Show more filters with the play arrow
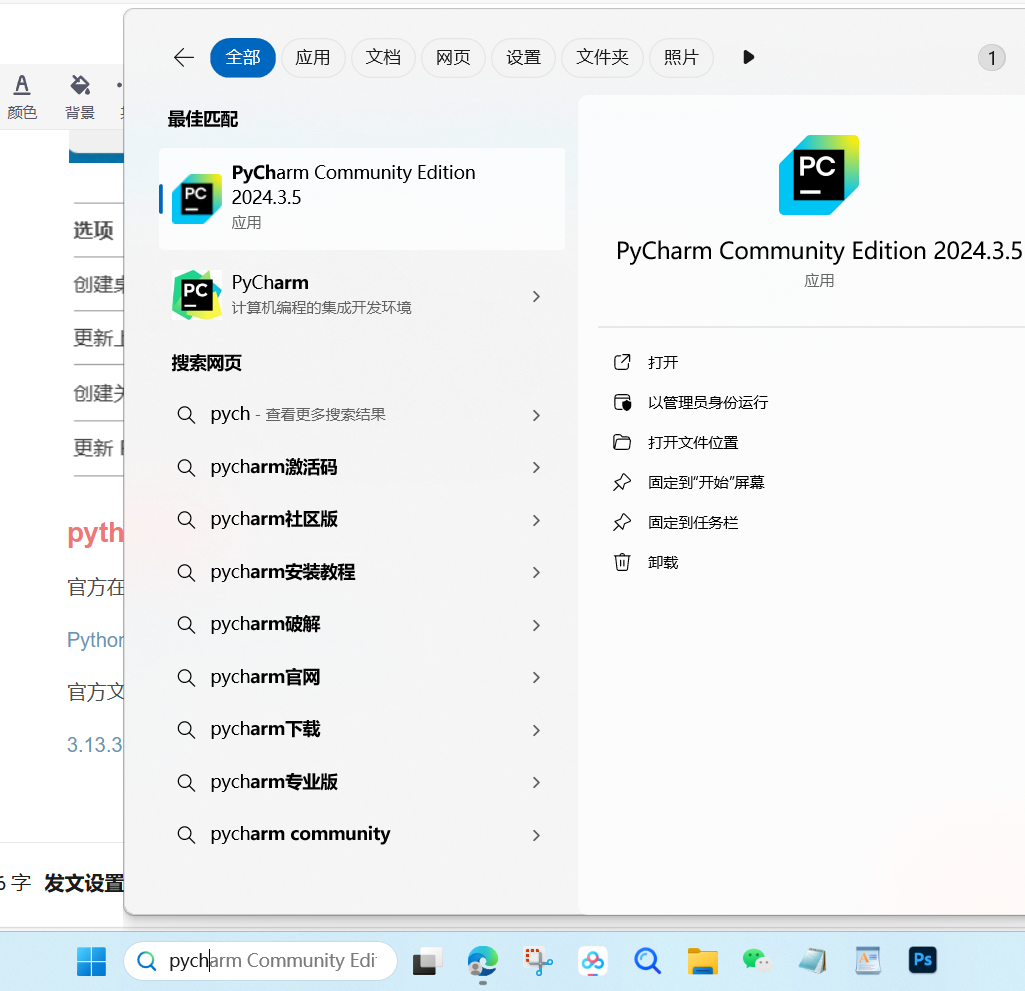This screenshot has height=991, width=1025. [x=748, y=58]
